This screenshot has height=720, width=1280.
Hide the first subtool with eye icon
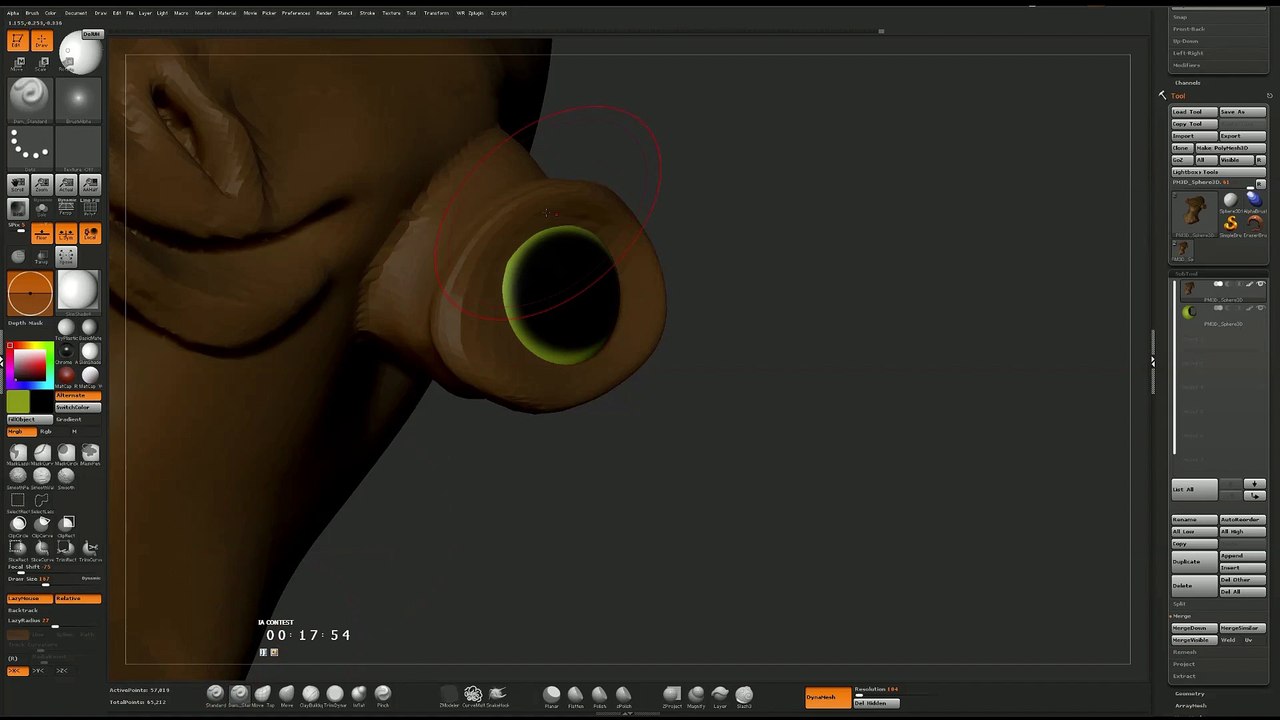click(x=1260, y=284)
